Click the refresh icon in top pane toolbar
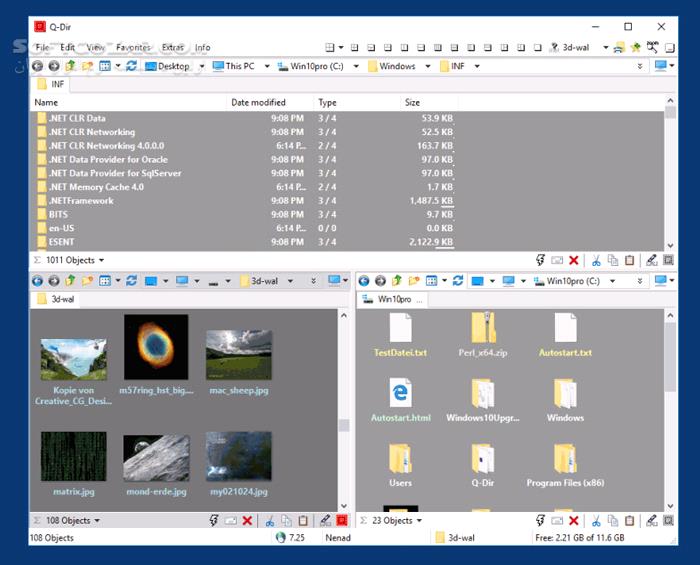Viewport: 700px width, 565px height. [133, 66]
